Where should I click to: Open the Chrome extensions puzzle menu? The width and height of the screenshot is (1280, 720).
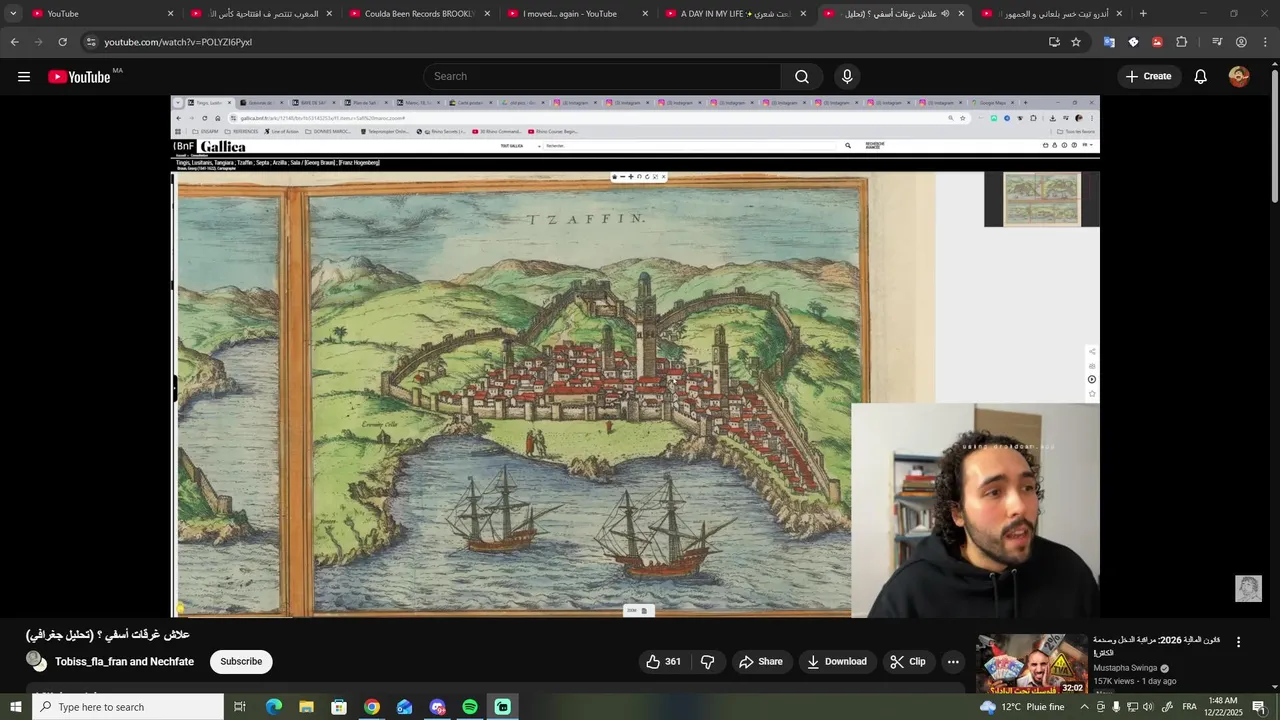[1181, 42]
